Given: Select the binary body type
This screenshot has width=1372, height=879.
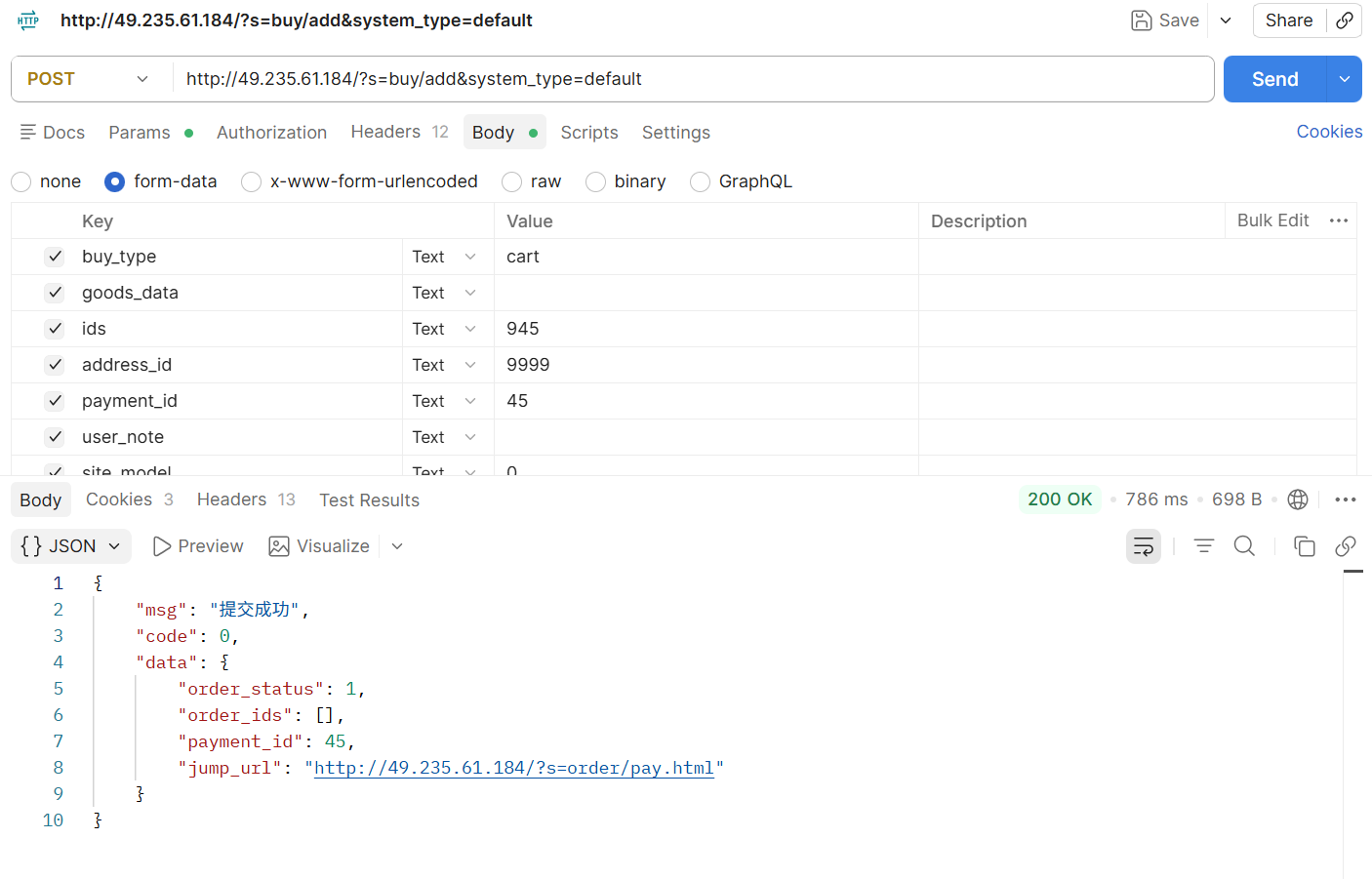Looking at the screenshot, I should [595, 181].
